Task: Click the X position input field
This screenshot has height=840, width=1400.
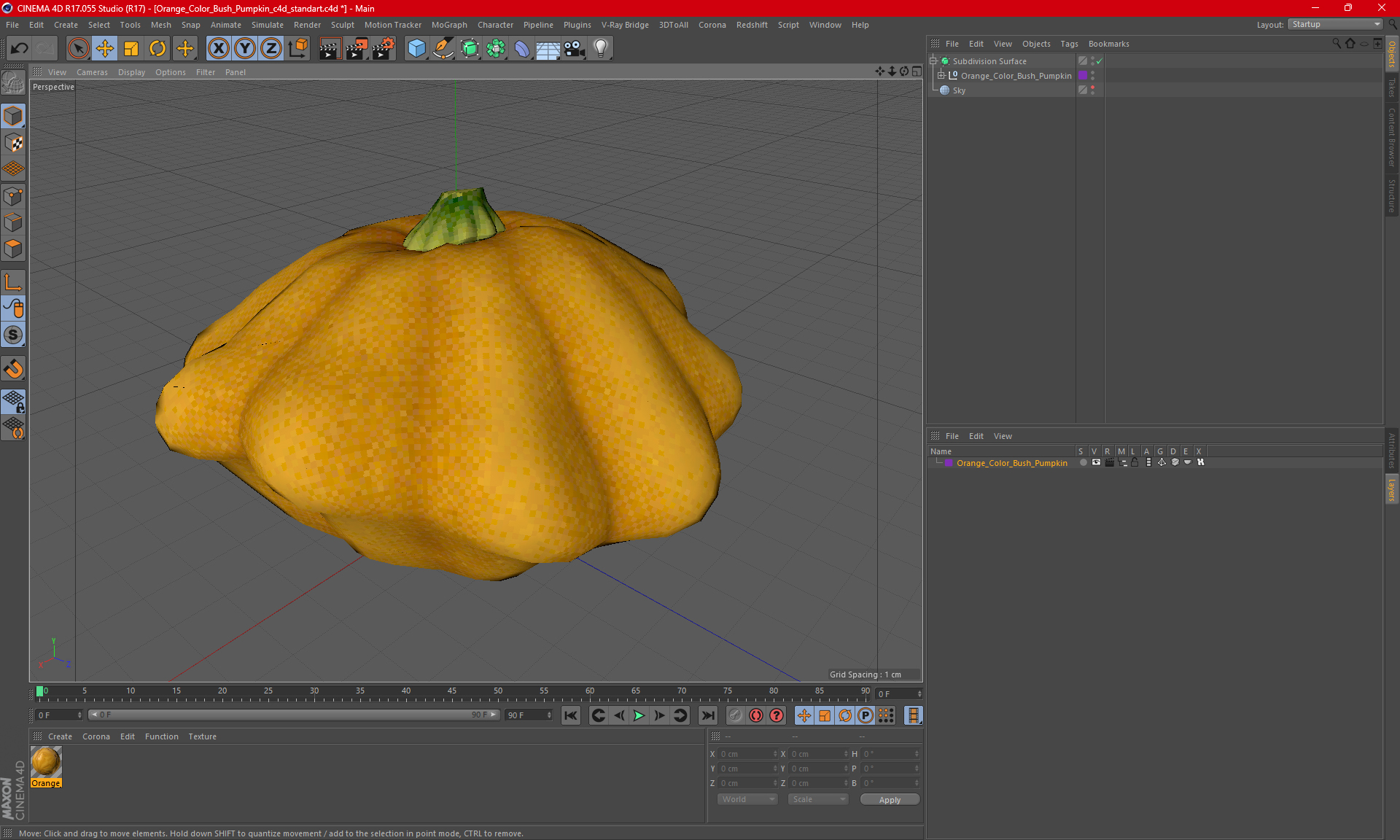Action: [747, 754]
